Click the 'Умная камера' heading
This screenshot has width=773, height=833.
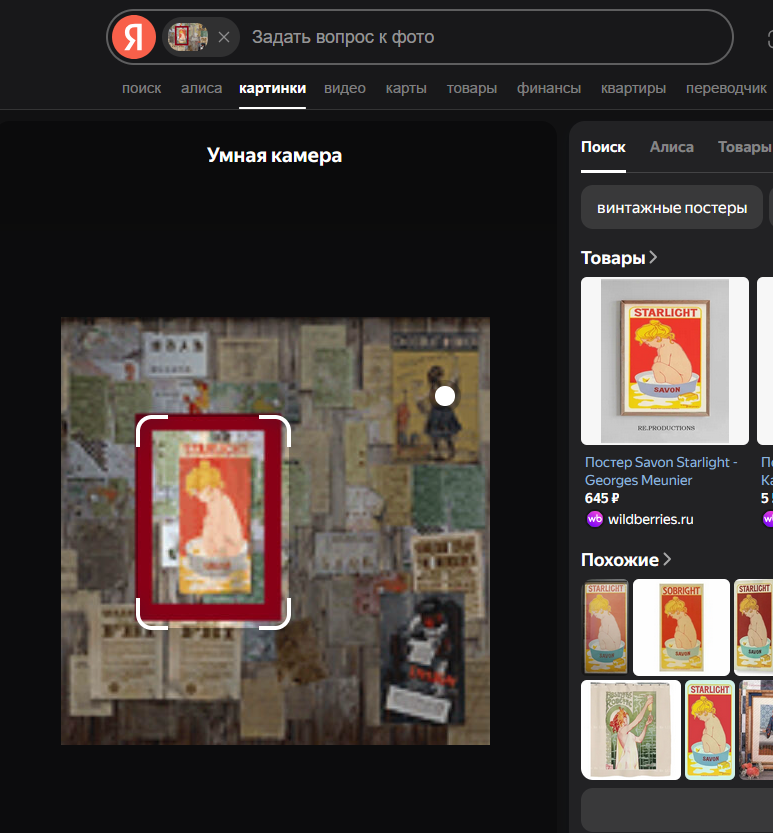click(274, 155)
